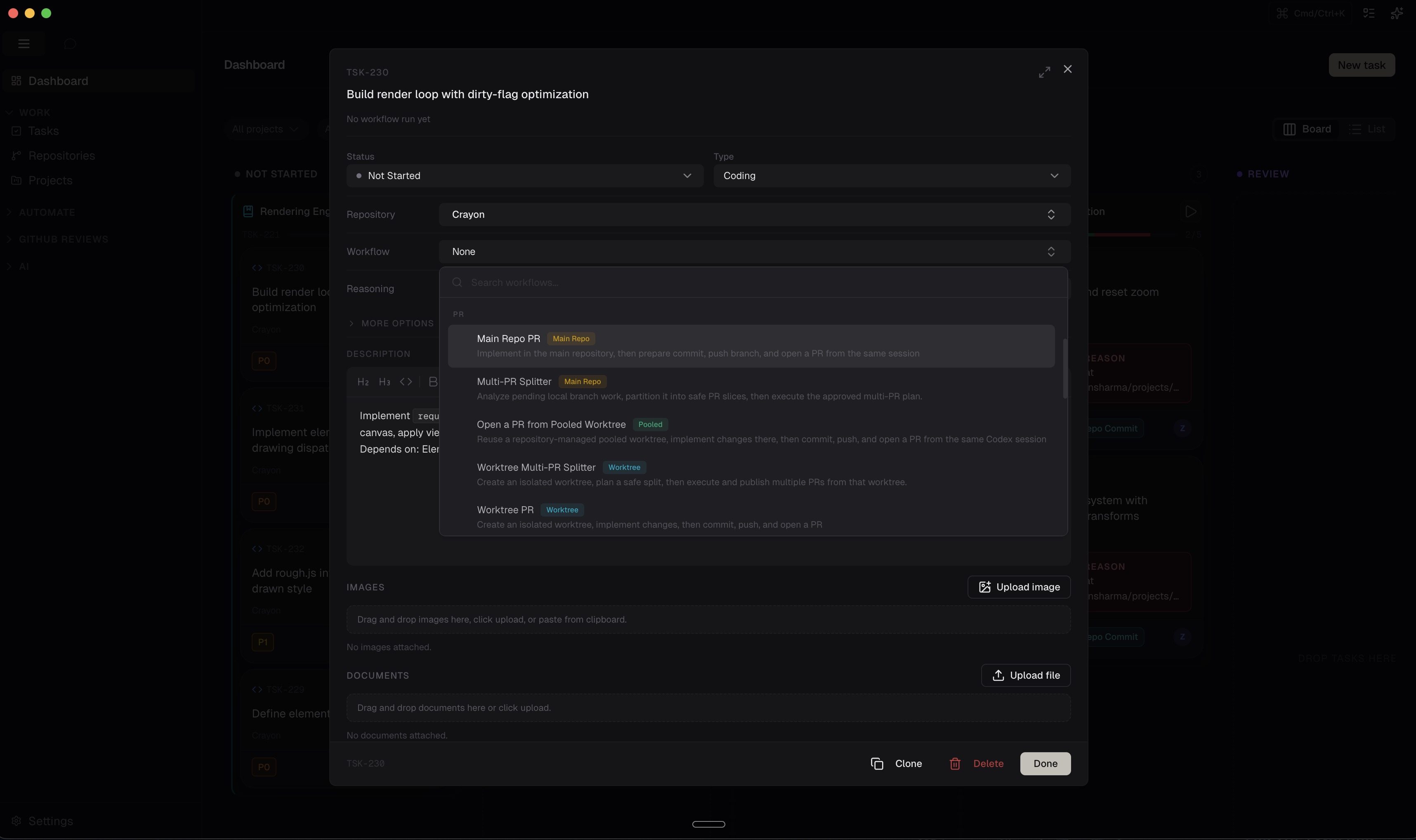Clone the task TSK-230
This screenshot has height=840, width=1416.
click(x=897, y=764)
